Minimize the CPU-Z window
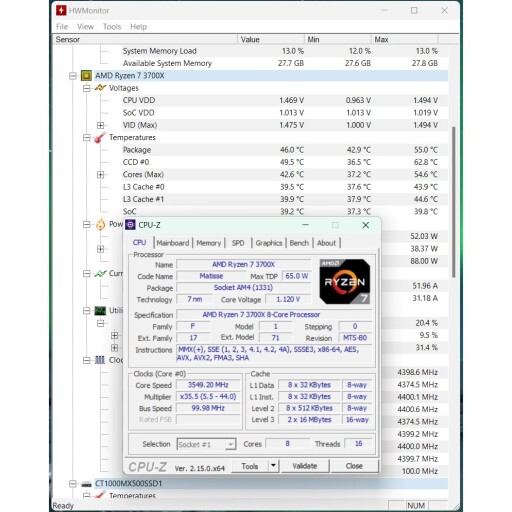Screen dimensions: 512x512 pyautogui.click(x=305, y=225)
